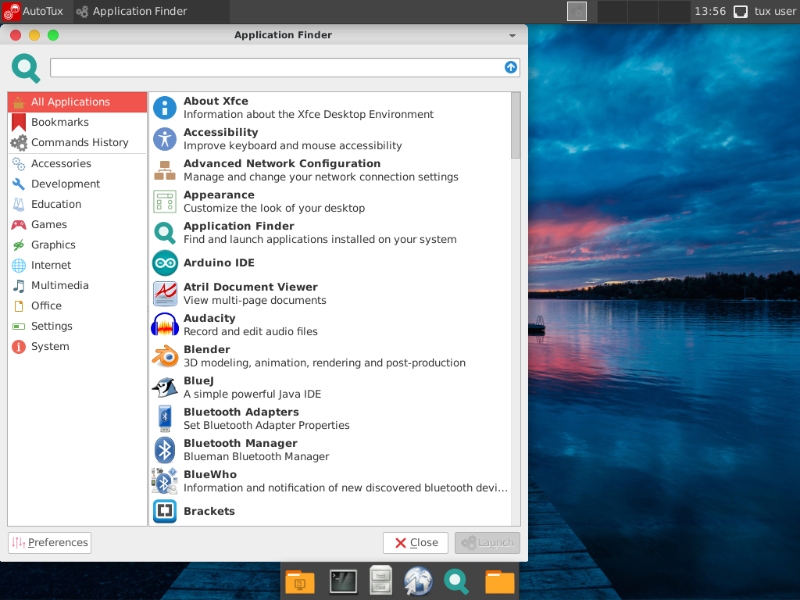The width and height of the screenshot is (800, 600).
Task: Open the terminal from the bottom dock
Action: click(343, 582)
